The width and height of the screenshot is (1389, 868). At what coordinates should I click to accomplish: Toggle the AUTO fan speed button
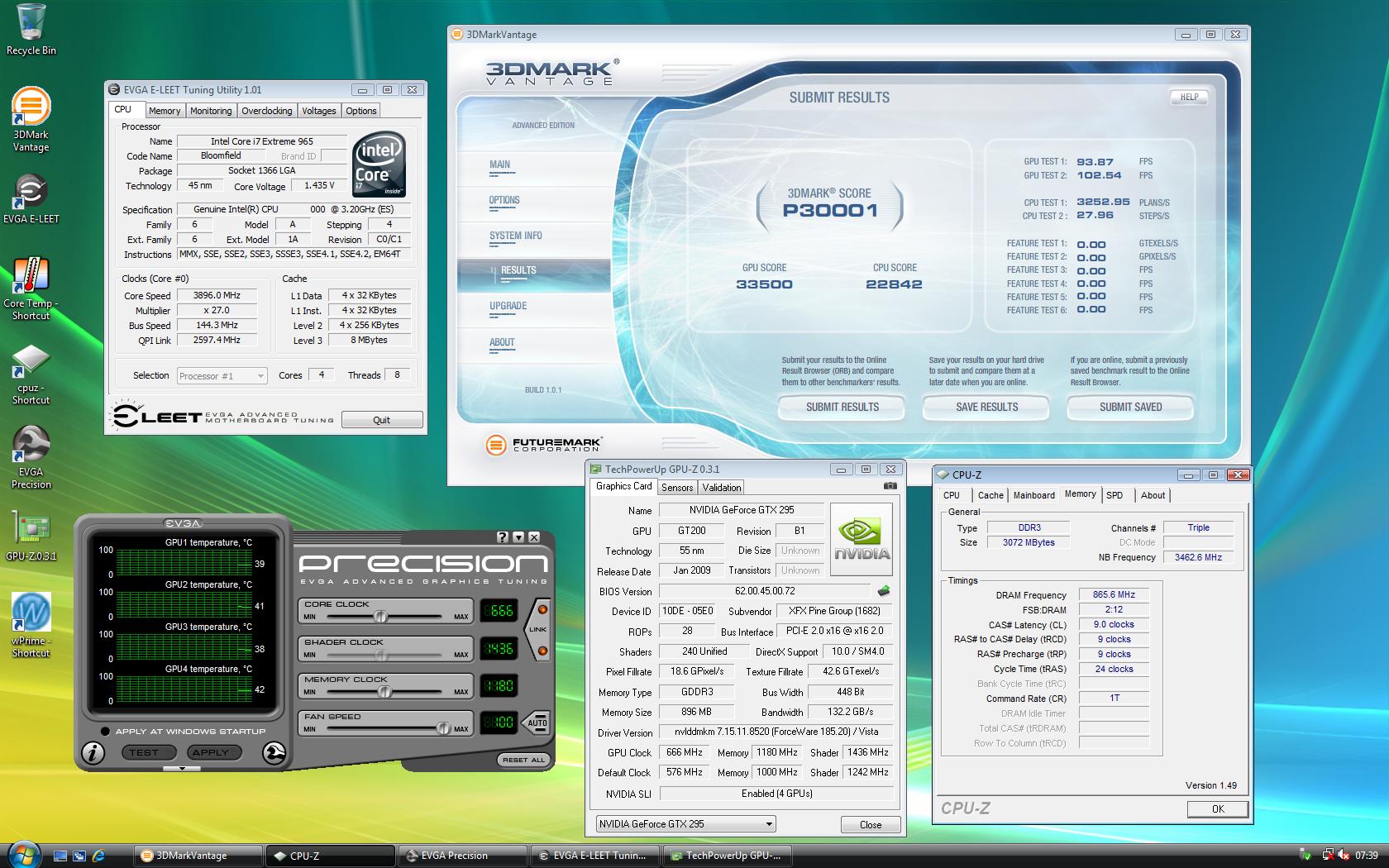pyautogui.click(x=537, y=723)
